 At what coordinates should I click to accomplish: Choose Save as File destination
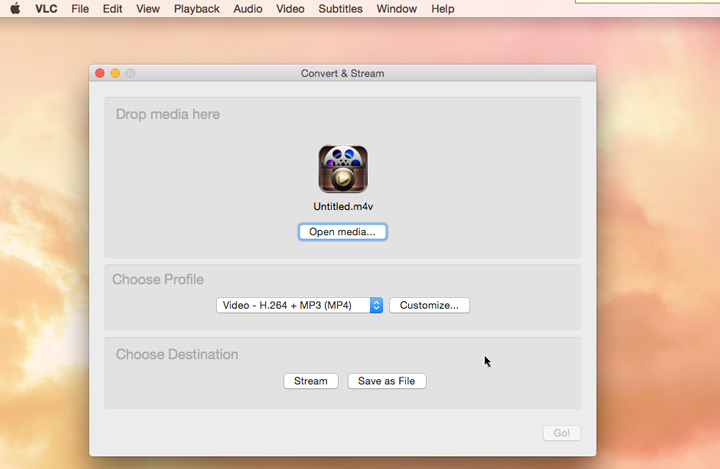click(x=387, y=381)
